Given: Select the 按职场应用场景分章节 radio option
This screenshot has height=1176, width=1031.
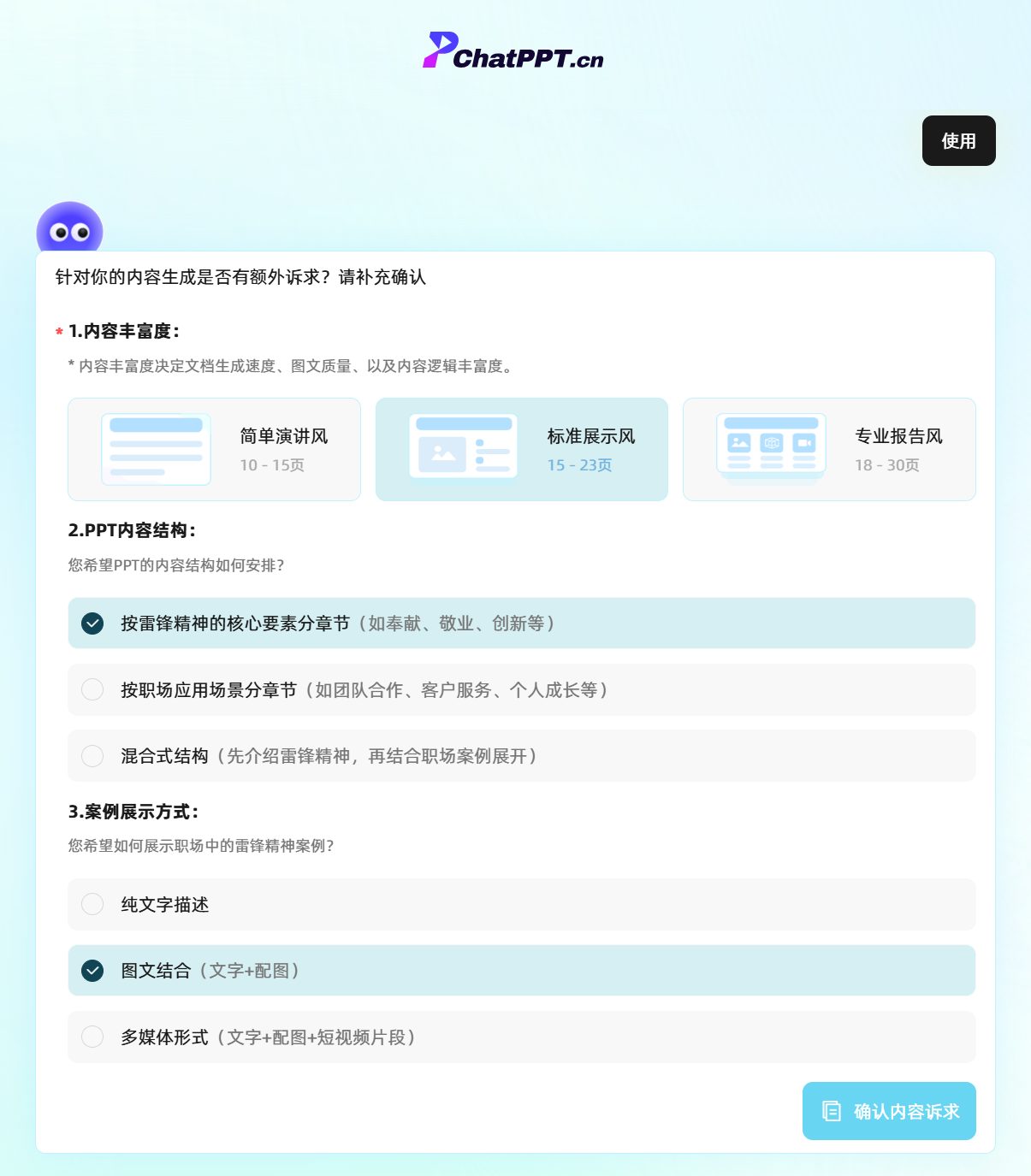Looking at the screenshot, I should (92, 689).
